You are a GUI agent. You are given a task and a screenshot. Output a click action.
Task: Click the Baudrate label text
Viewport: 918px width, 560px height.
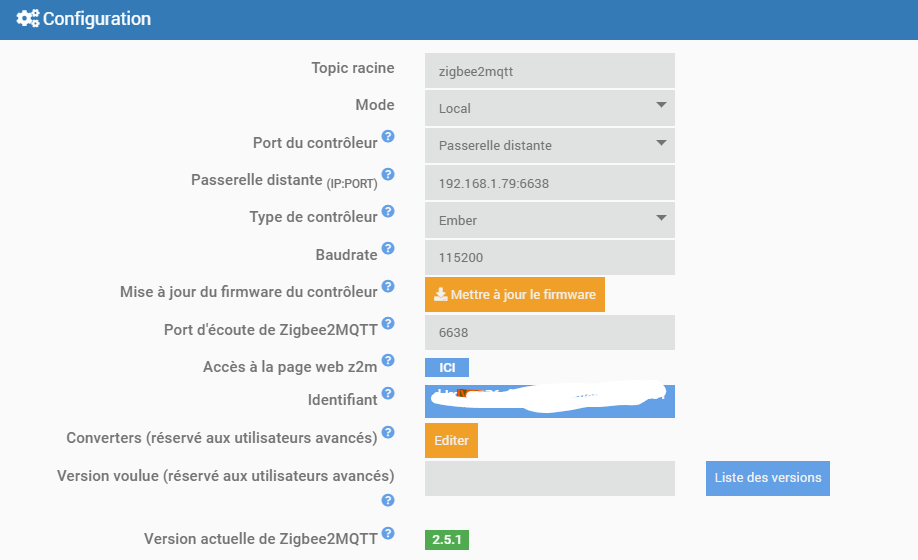pos(346,255)
